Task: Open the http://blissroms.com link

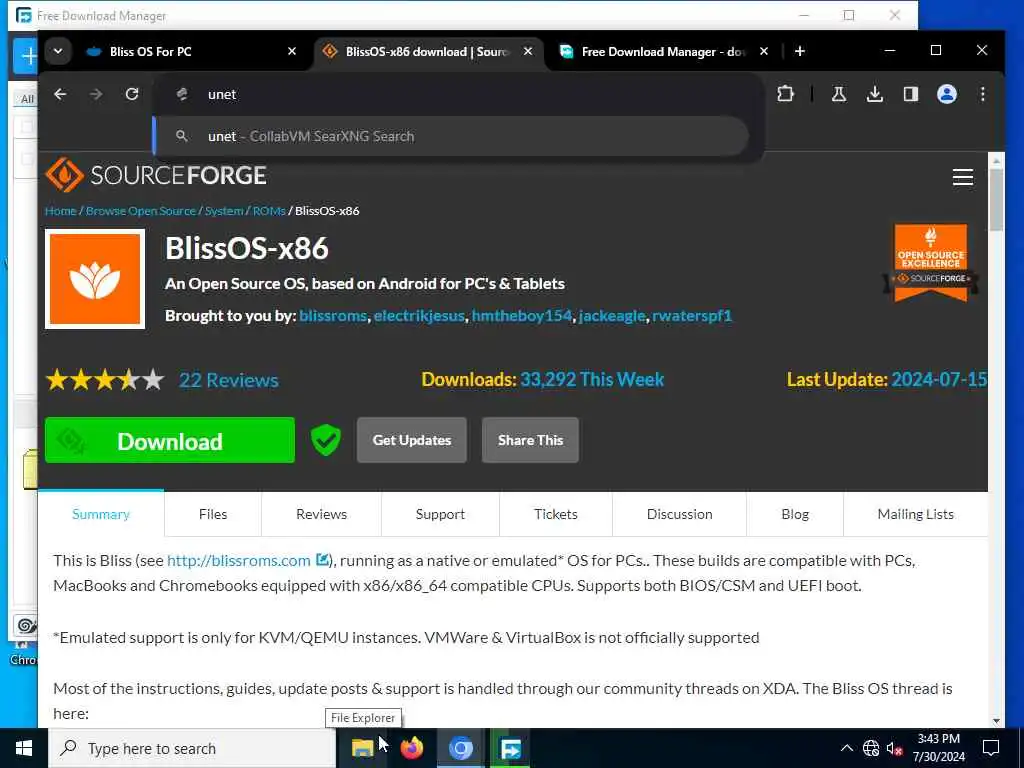Action: [x=239, y=560]
